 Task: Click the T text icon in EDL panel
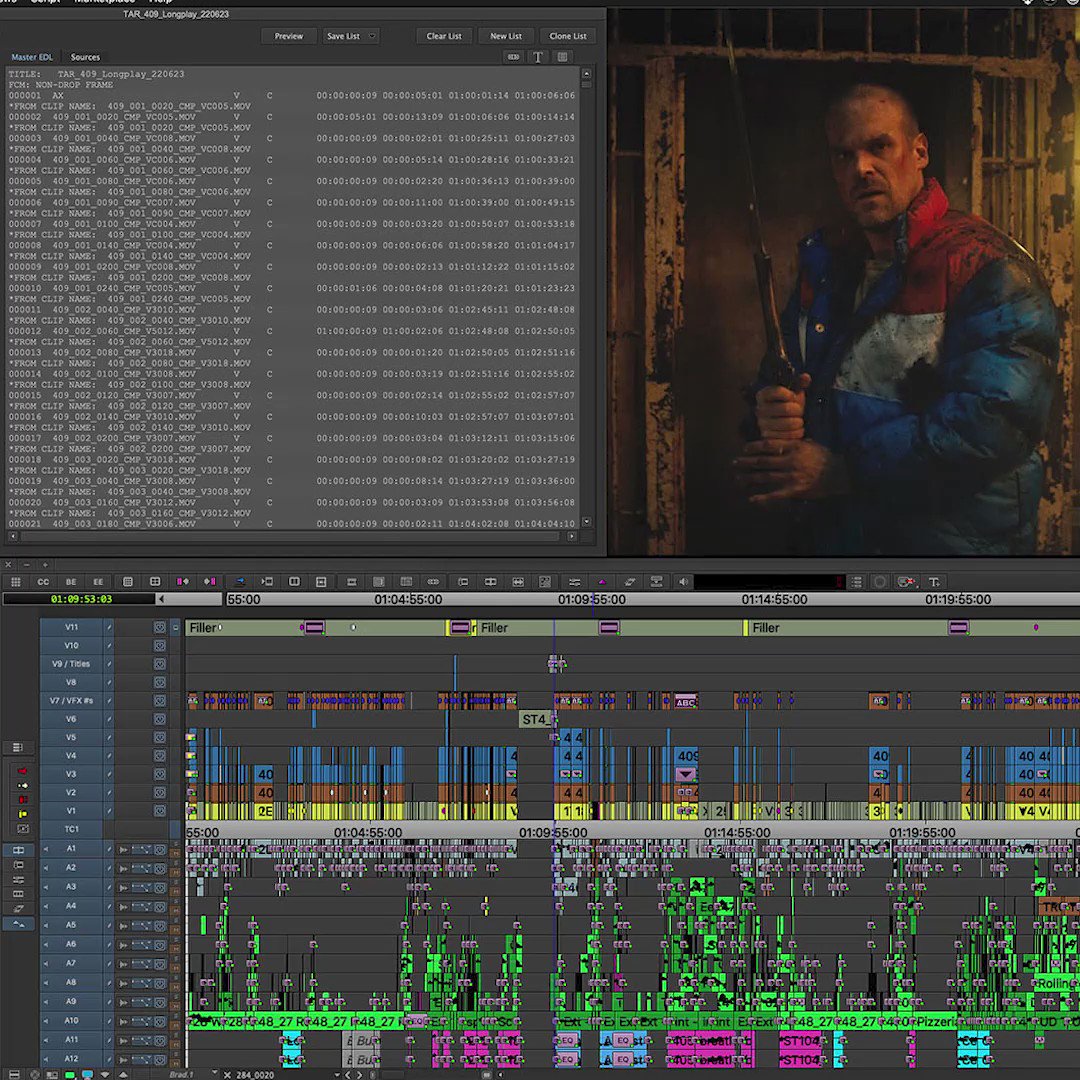pyautogui.click(x=538, y=57)
